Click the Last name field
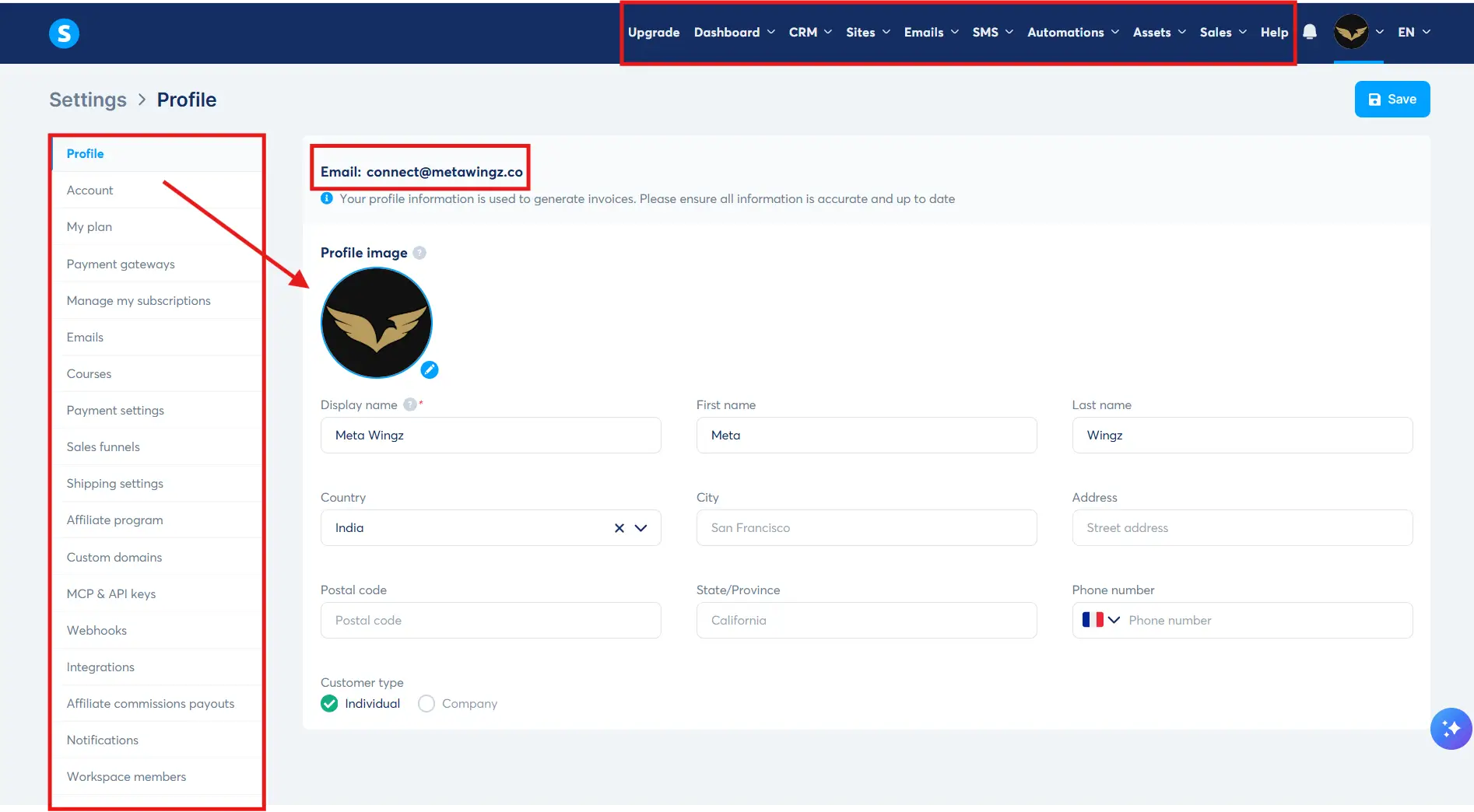This screenshot has height=812, width=1474. [x=1242, y=435]
